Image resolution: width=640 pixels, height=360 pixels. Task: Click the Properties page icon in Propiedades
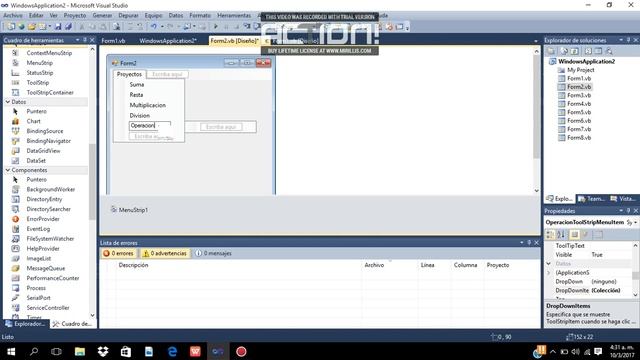click(574, 234)
